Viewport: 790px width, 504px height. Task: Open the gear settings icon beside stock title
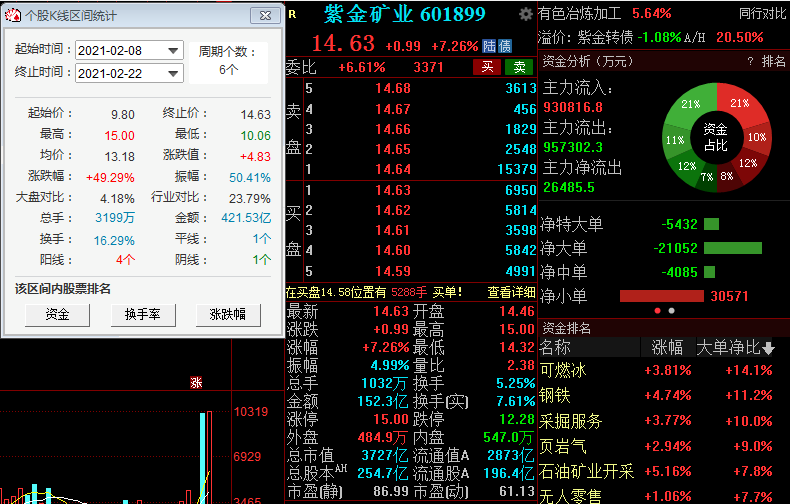[x=525, y=14]
